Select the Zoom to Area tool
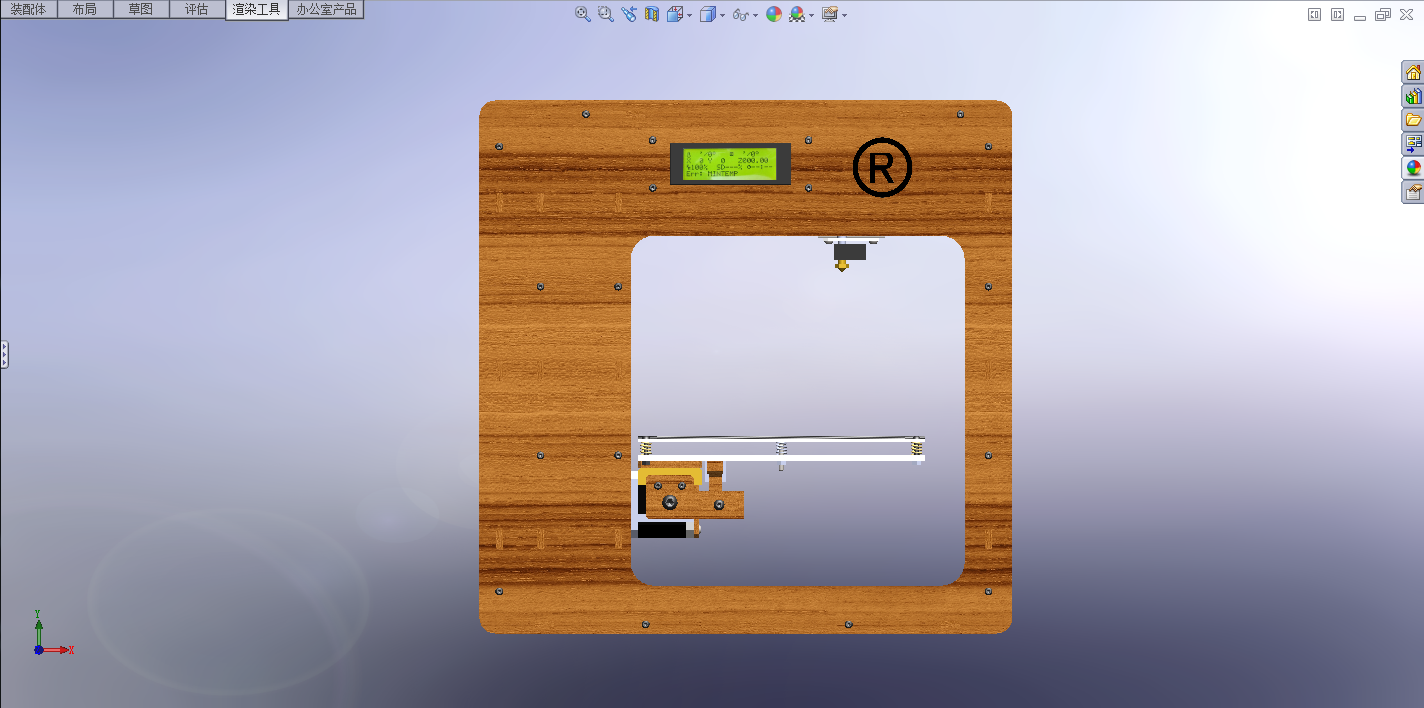The width and height of the screenshot is (1424, 708). (x=605, y=14)
